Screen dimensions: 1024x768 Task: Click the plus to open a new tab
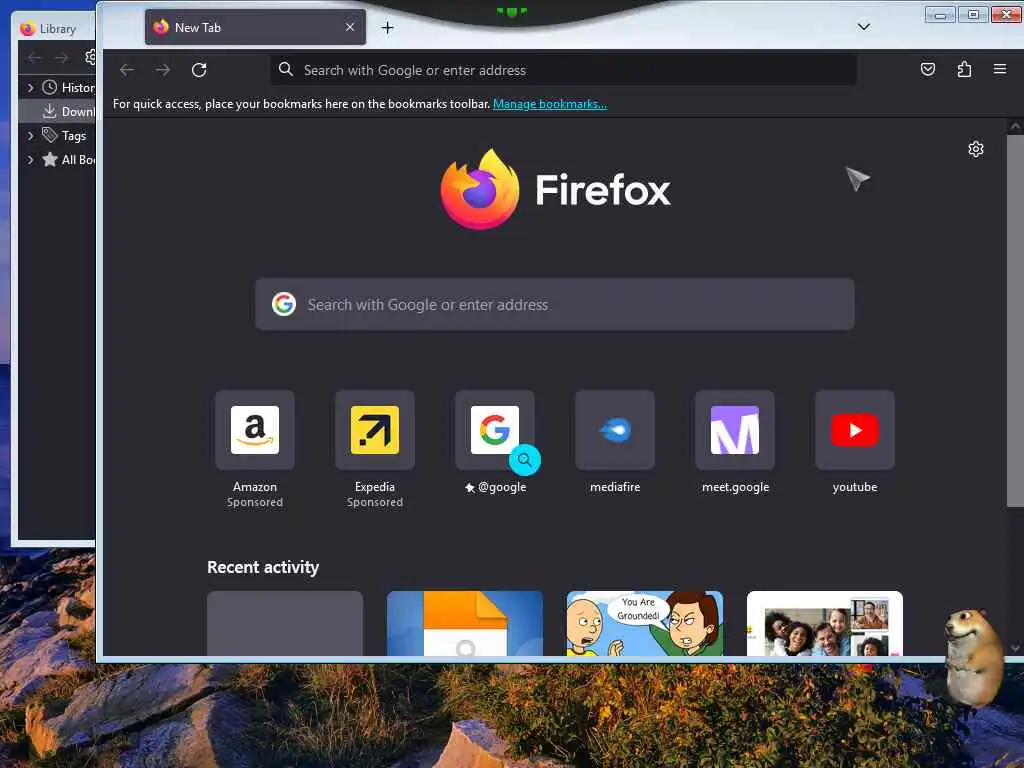387,27
